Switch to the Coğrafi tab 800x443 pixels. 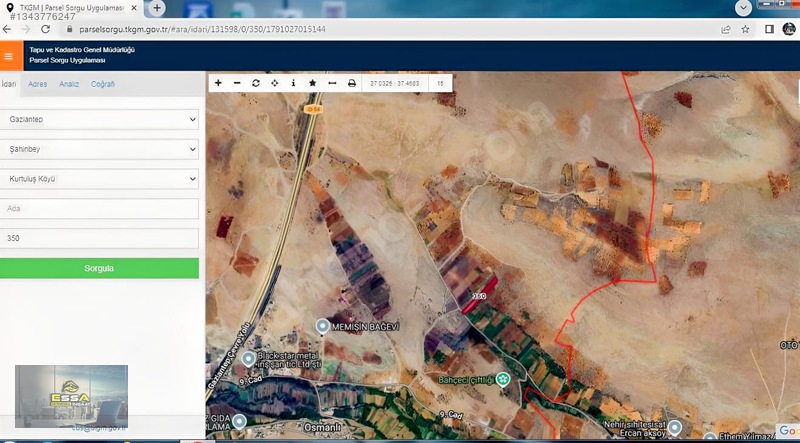tap(103, 84)
